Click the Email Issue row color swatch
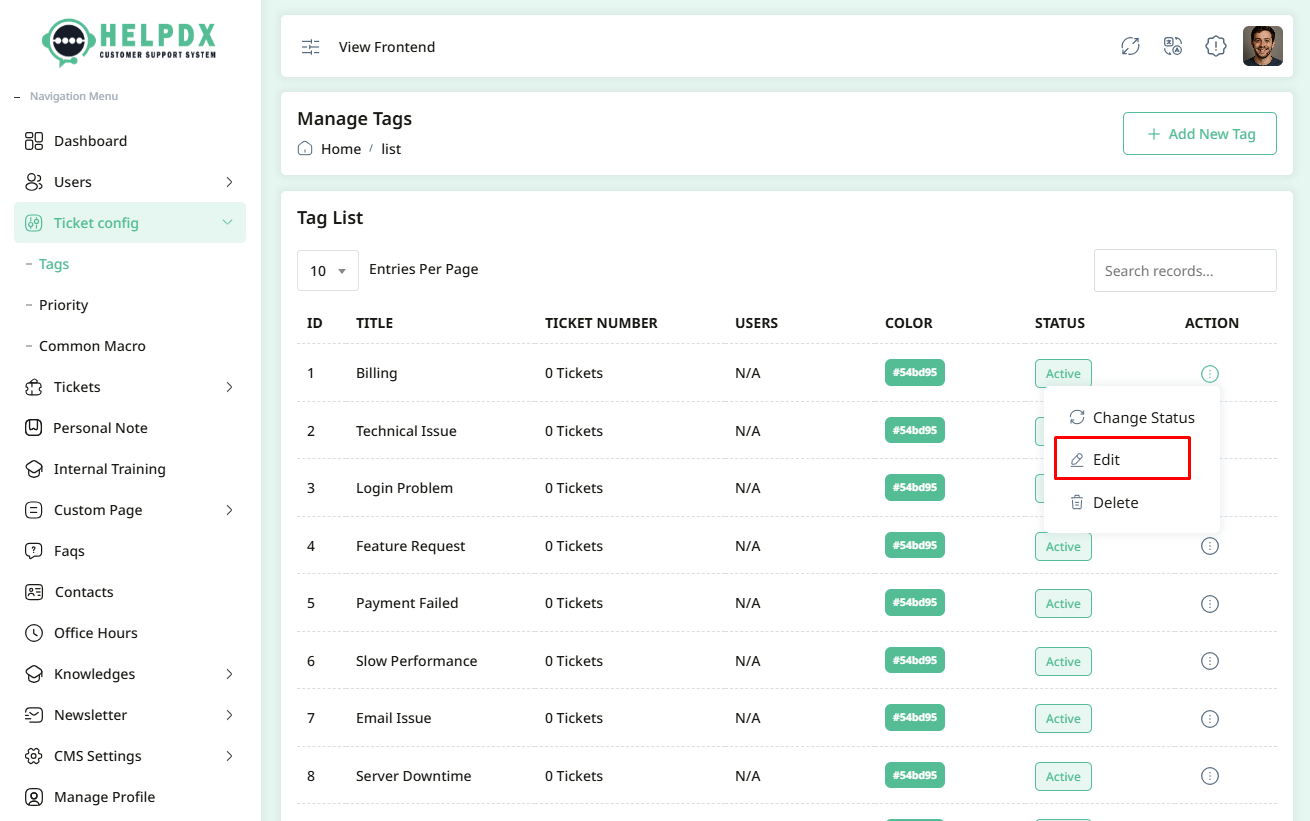 click(x=915, y=717)
